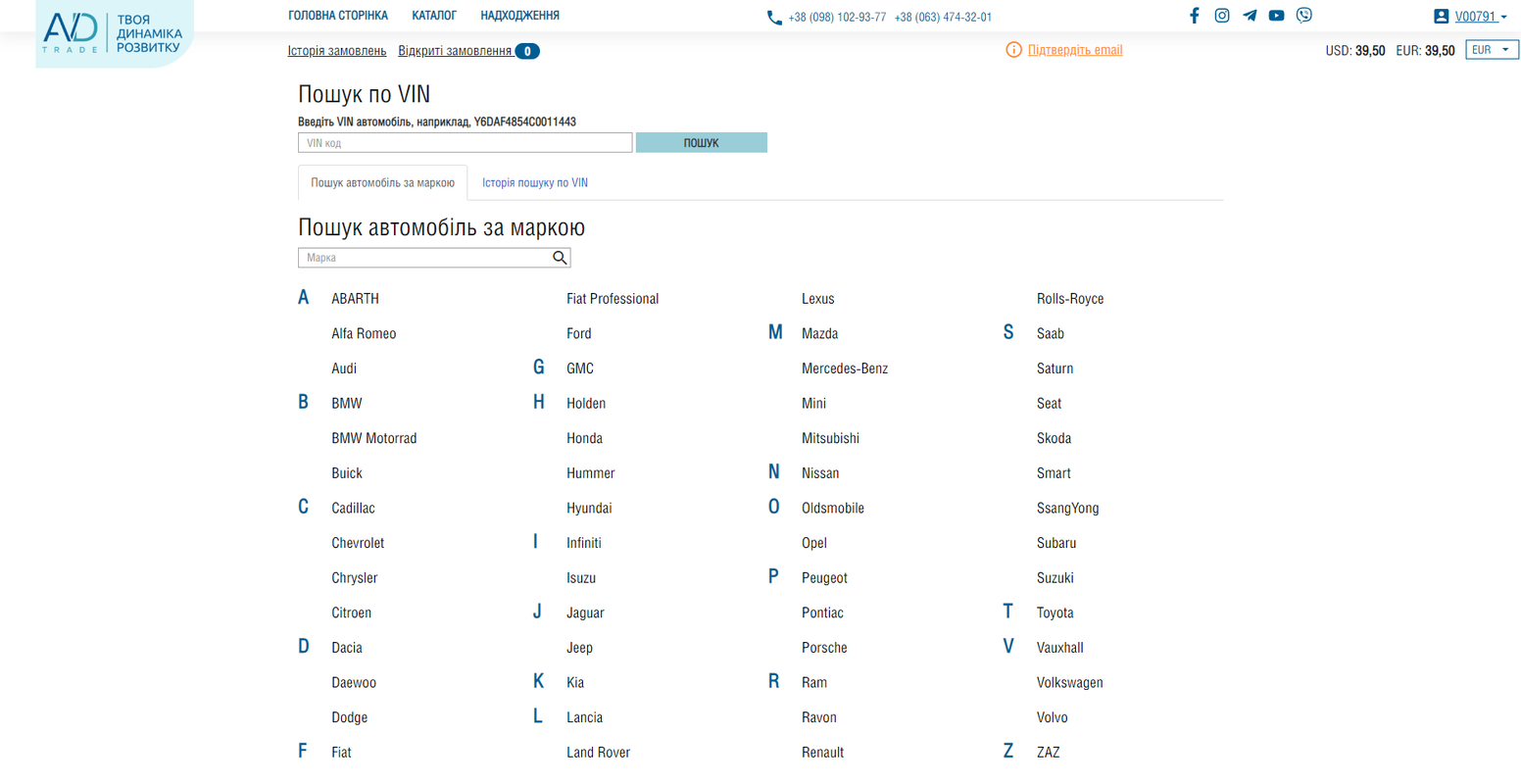Open the Mercedes-Benz brand
Image resolution: width=1521 pixels, height=784 pixels.
[845, 368]
